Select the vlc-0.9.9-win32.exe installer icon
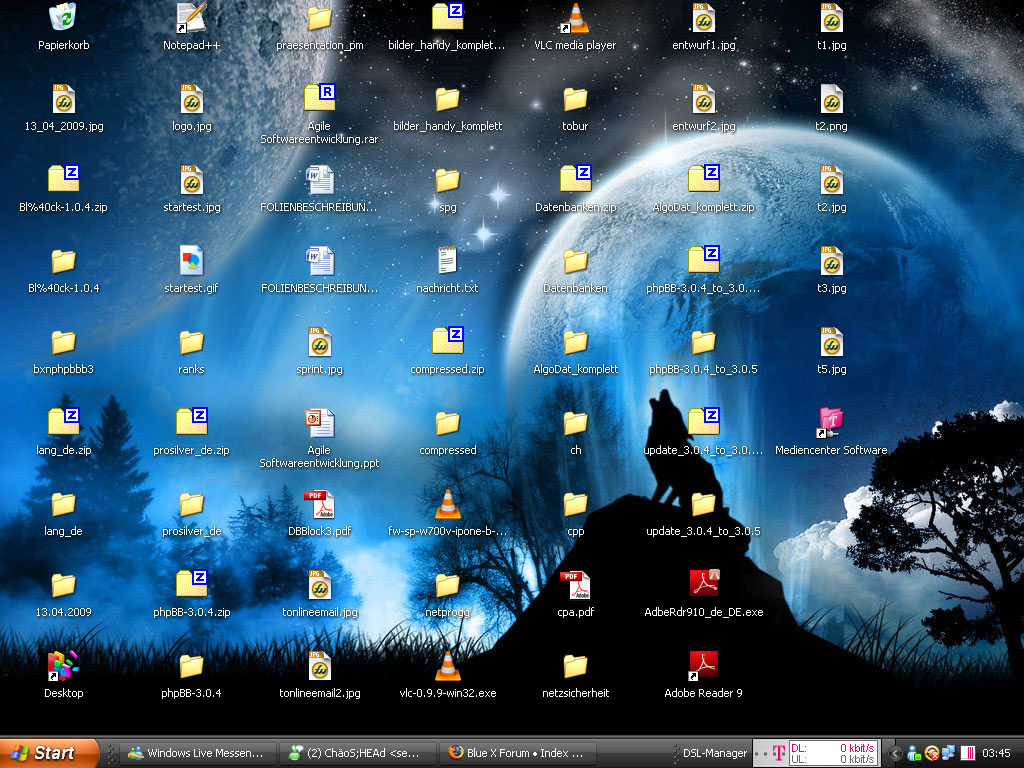 coord(447,665)
